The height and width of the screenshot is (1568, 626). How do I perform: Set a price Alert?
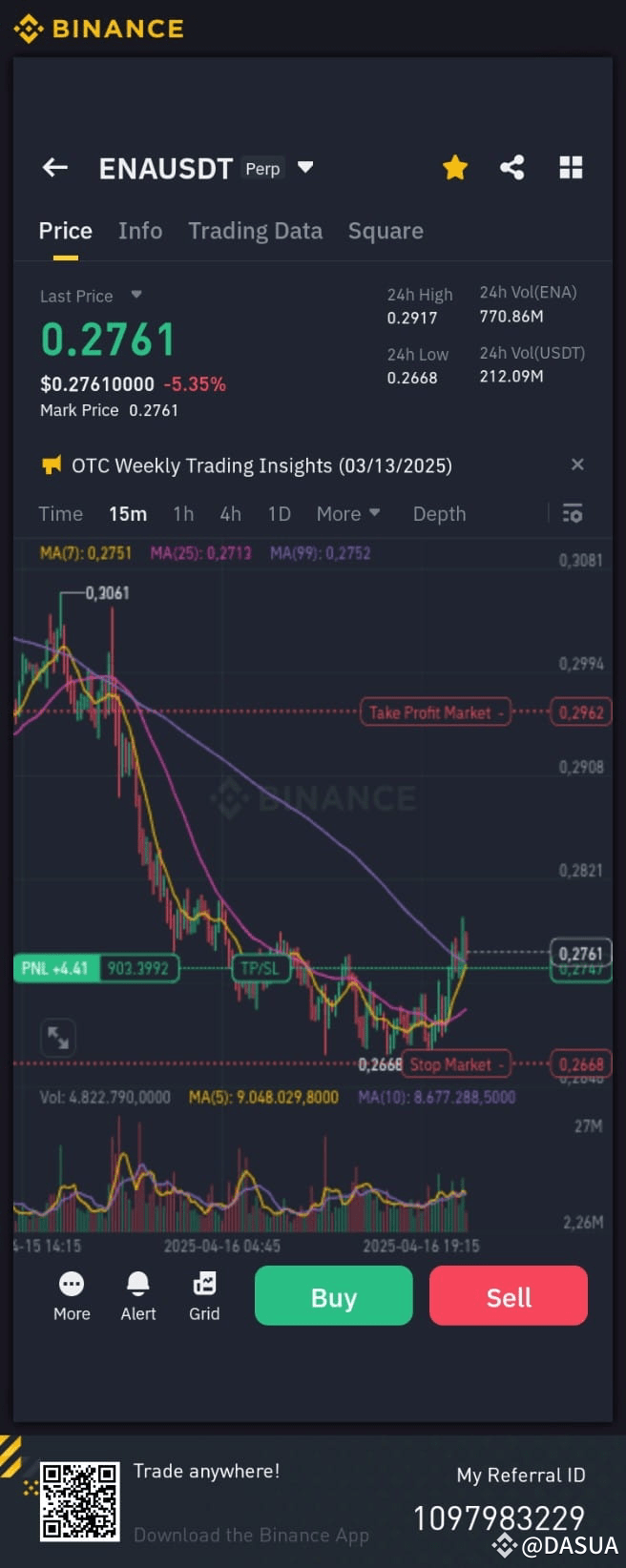[x=138, y=1296]
